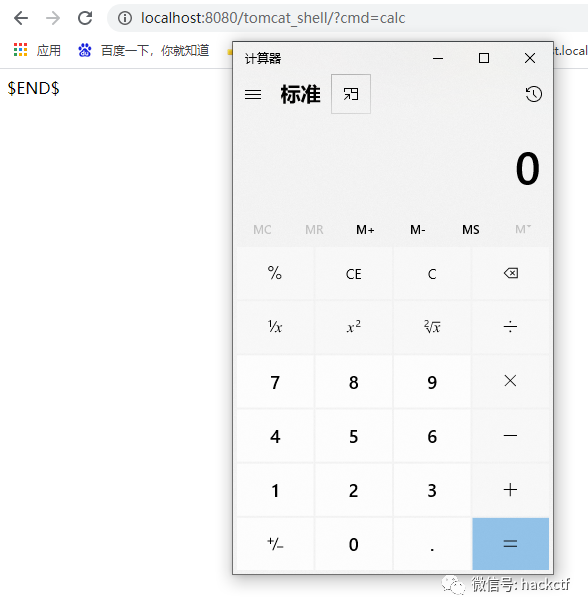Toggle the keep-on-top window icon
This screenshot has height=611, width=588.
[351, 94]
